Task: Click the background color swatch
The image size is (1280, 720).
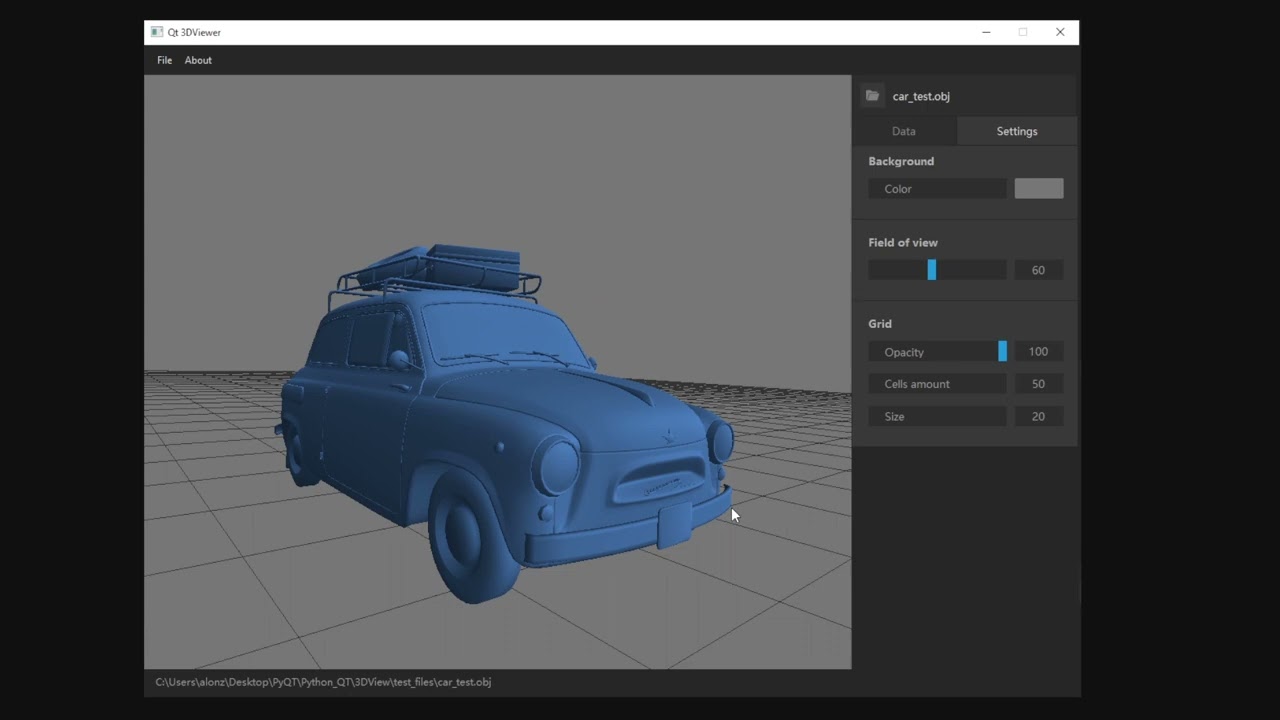Action: coord(1039,188)
